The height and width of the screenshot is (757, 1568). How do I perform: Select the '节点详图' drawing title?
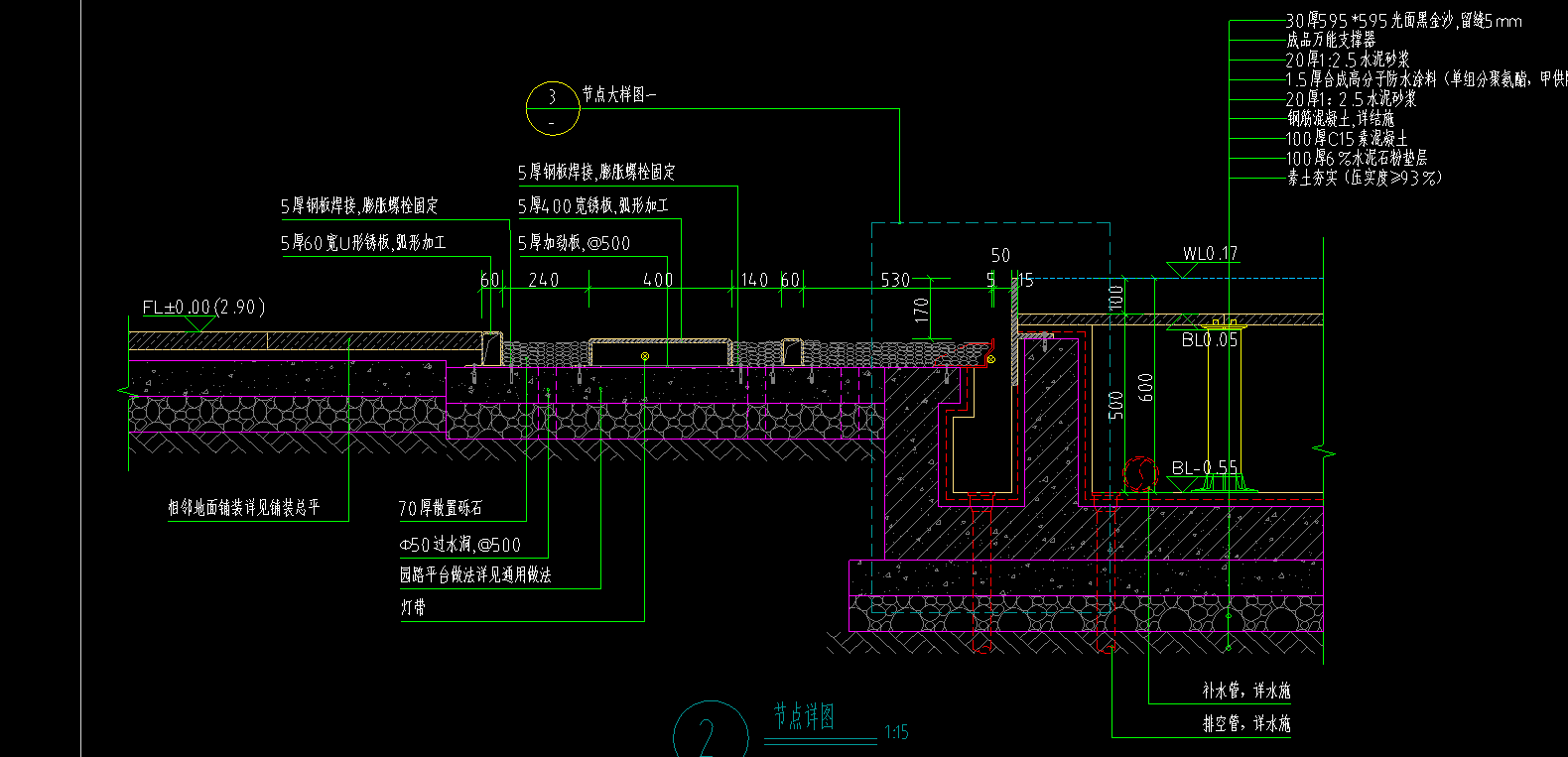coord(805,716)
